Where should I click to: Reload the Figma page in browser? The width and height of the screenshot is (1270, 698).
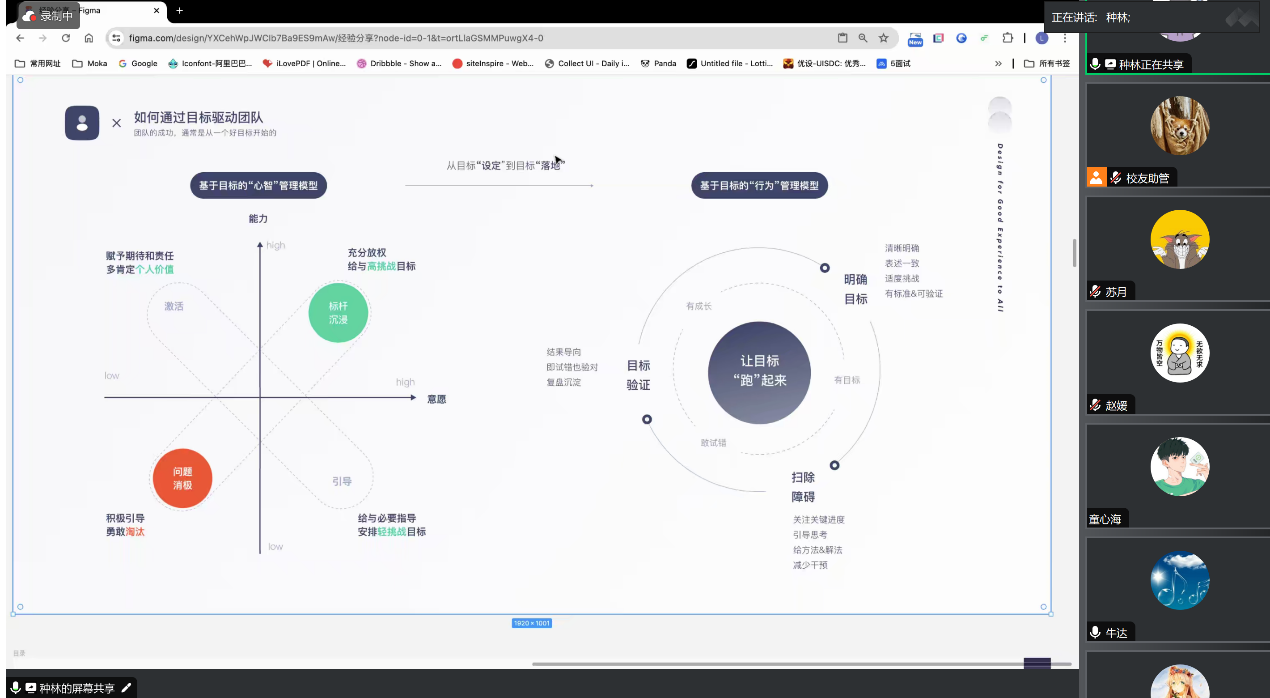(x=66, y=38)
